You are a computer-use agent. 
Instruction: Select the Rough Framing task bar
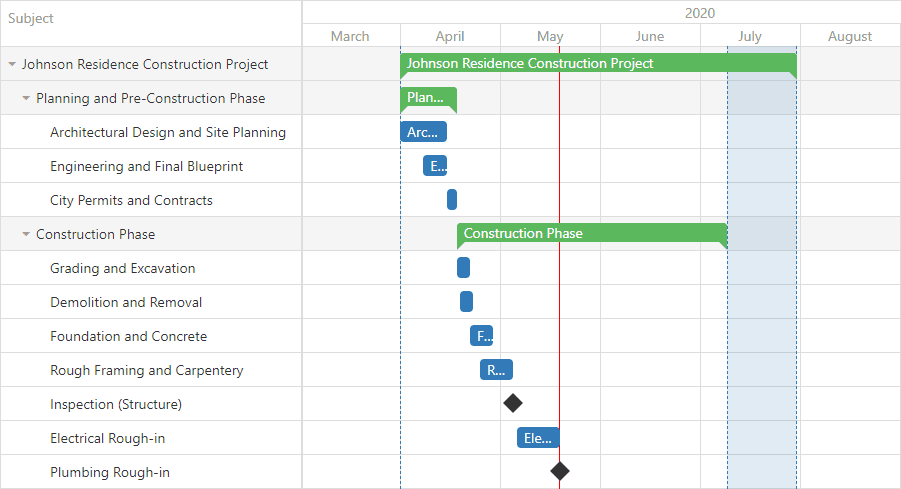click(x=496, y=369)
